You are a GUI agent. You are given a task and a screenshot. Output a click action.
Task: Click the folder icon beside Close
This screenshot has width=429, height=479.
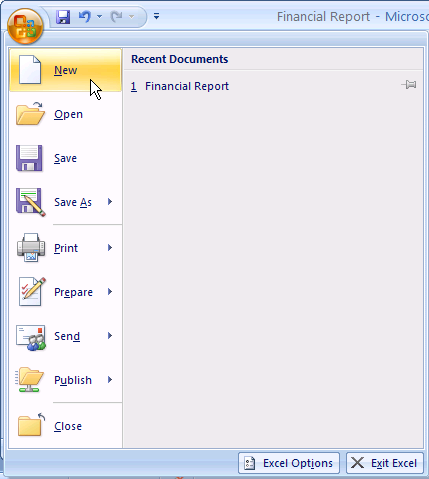[31, 425]
